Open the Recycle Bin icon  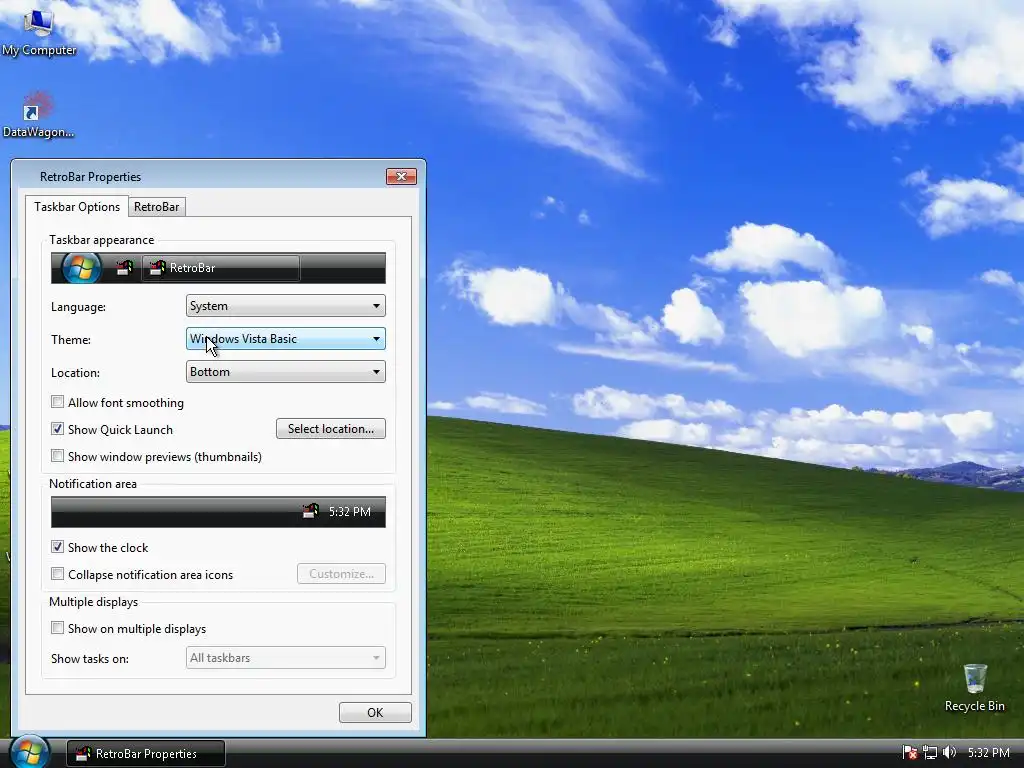pyautogui.click(x=974, y=688)
